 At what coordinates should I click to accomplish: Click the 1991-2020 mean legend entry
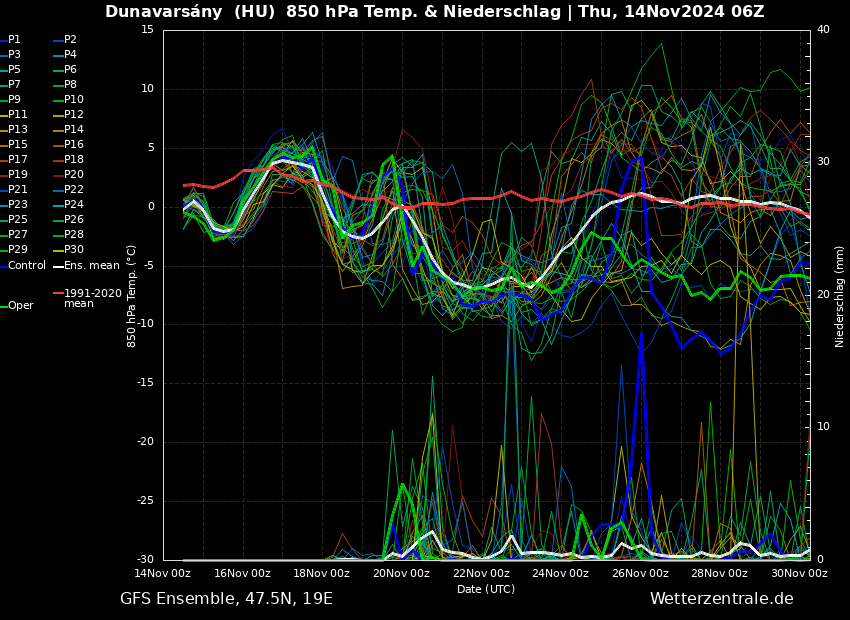pos(92,298)
